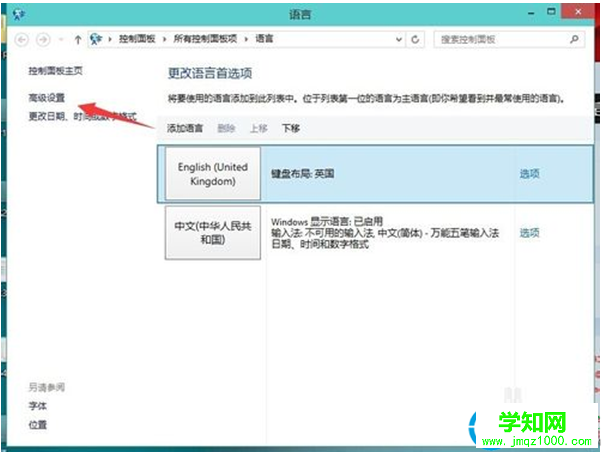This screenshot has height=453, width=603.
Task: Click the 所有控制面板项 breadcrumb
Action: (205, 39)
